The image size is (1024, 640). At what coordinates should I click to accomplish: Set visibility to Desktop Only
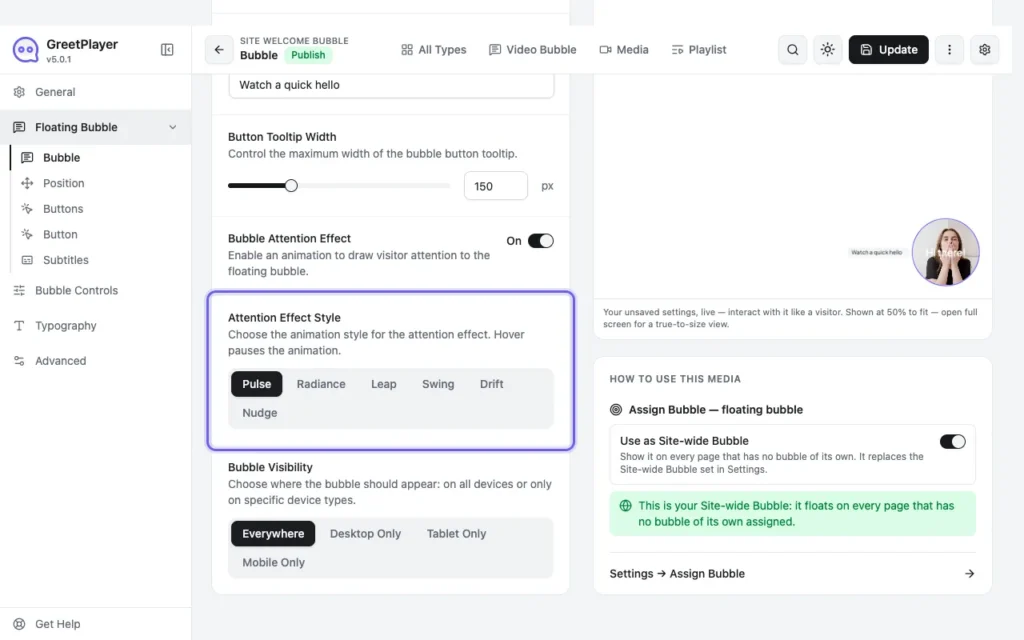[x=365, y=534]
